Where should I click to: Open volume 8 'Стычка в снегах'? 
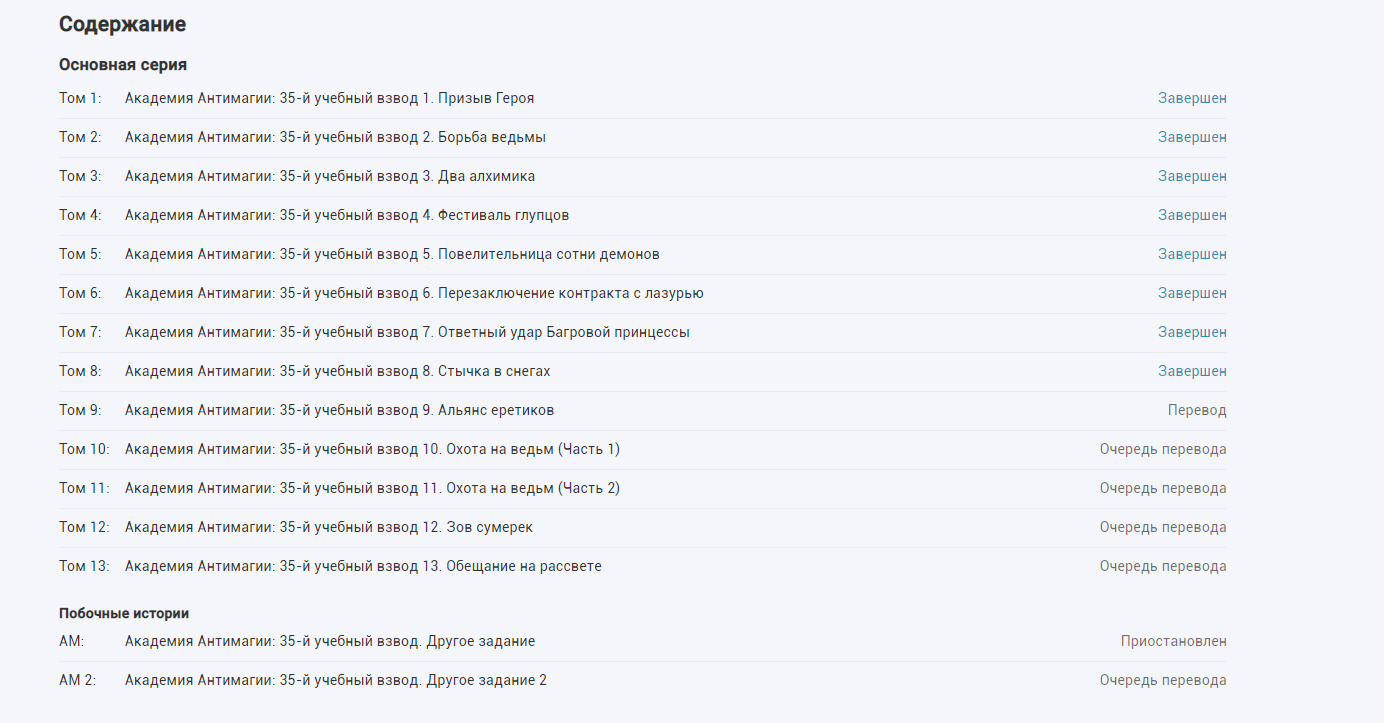337,371
